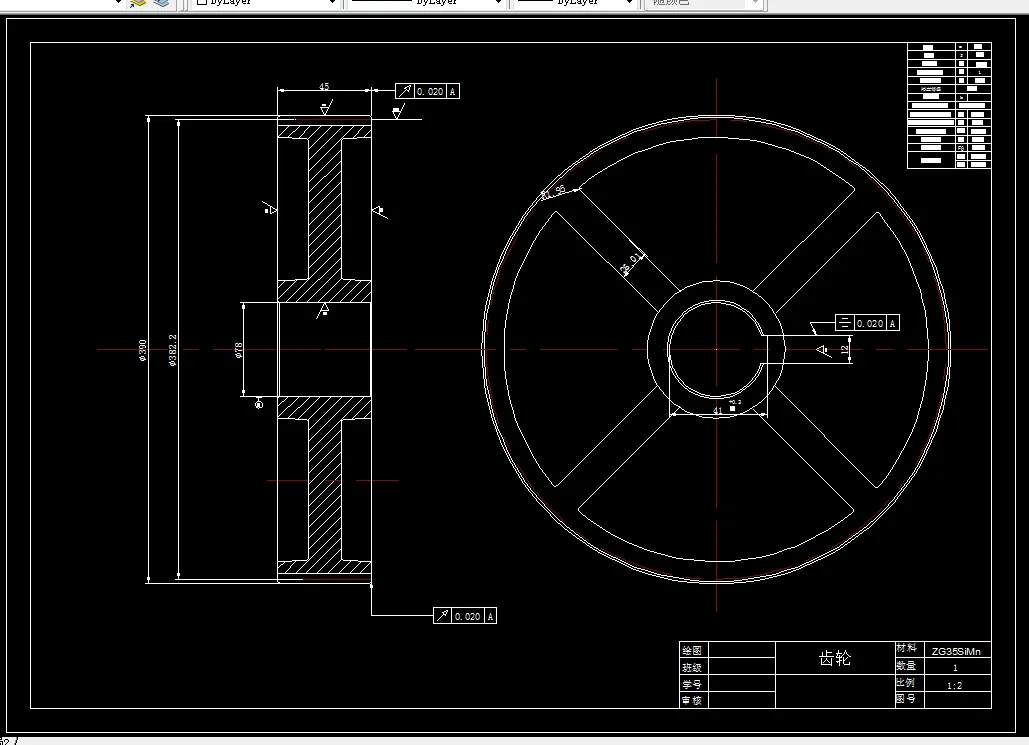Select the 数量 label in title block
1029x745 pixels.
[x=906, y=666]
